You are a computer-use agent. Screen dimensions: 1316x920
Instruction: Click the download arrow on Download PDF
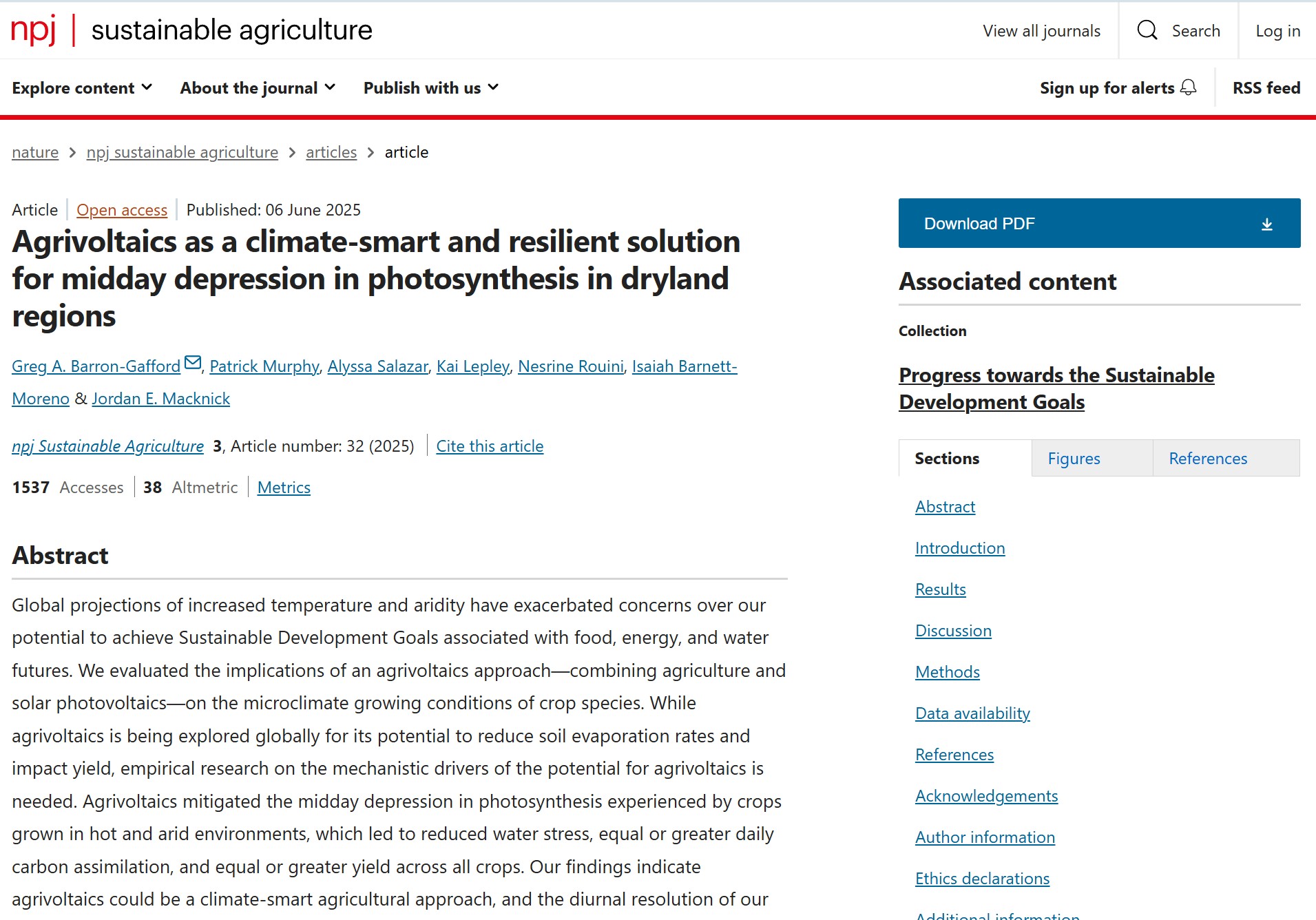click(x=1267, y=222)
